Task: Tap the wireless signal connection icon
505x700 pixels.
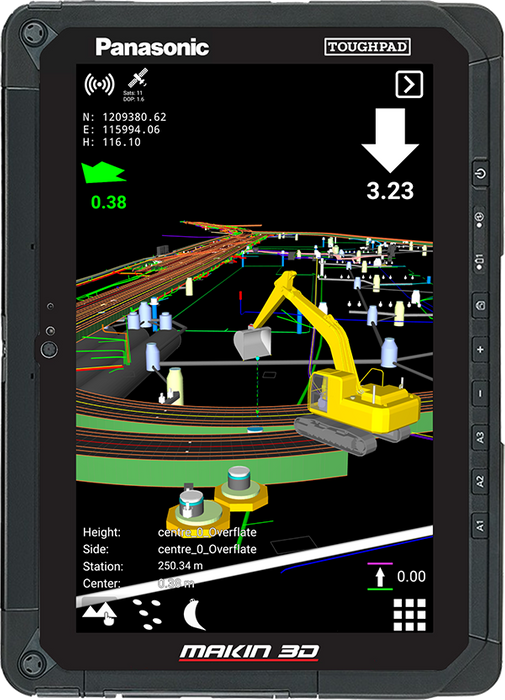Action: coord(99,84)
